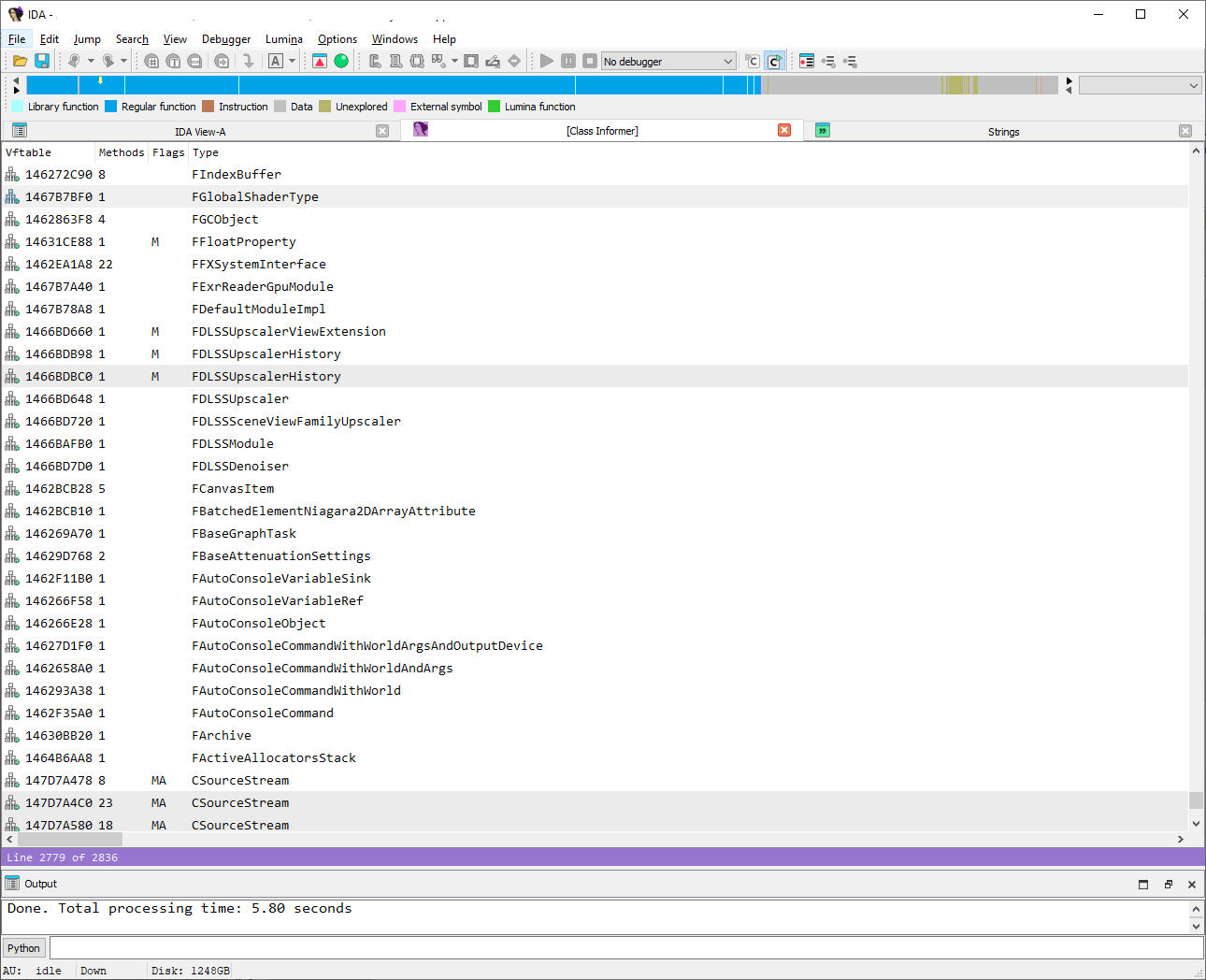
Task: Click the pencil edit/patch toolbar icon
Action: tap(493, 61)
